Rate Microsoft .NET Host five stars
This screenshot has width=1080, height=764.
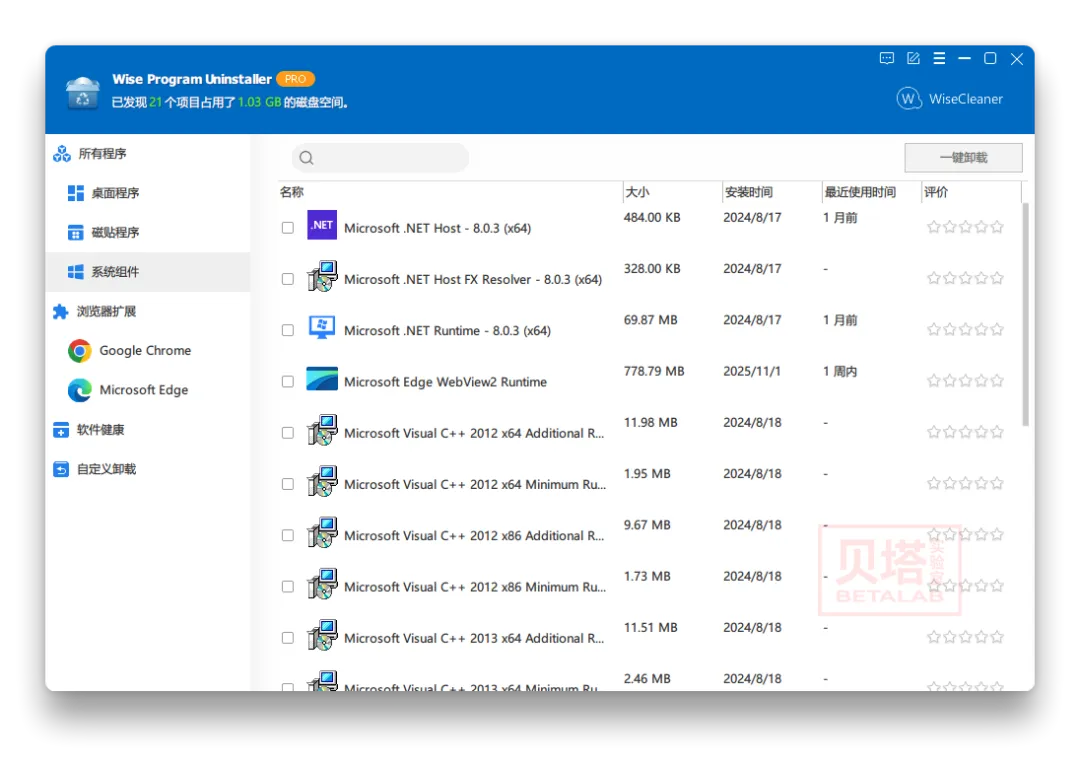[997, 227]
